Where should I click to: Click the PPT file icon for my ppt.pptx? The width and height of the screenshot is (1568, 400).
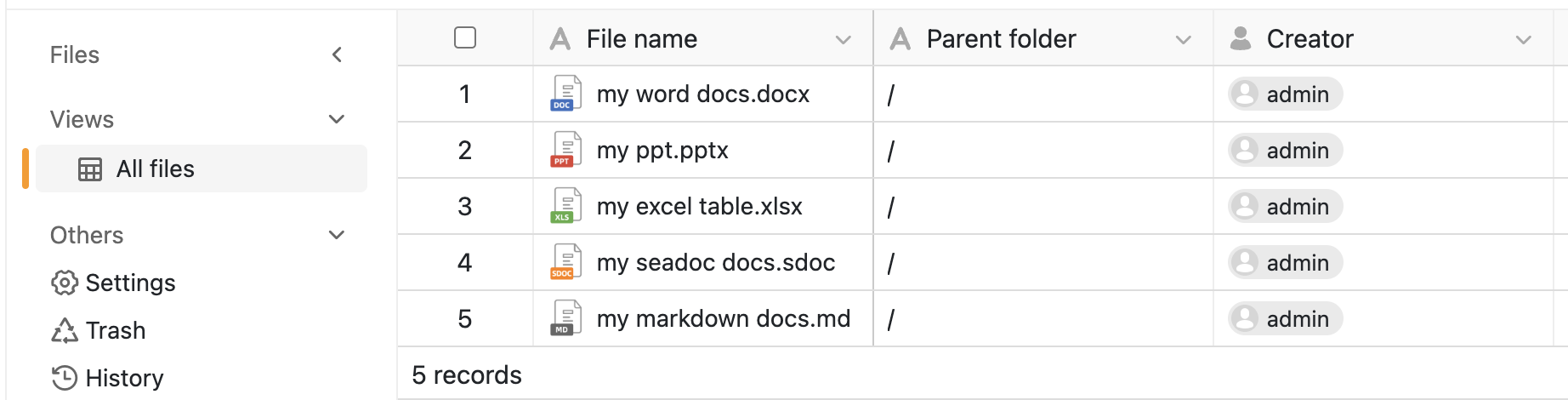tap(565, 150)
